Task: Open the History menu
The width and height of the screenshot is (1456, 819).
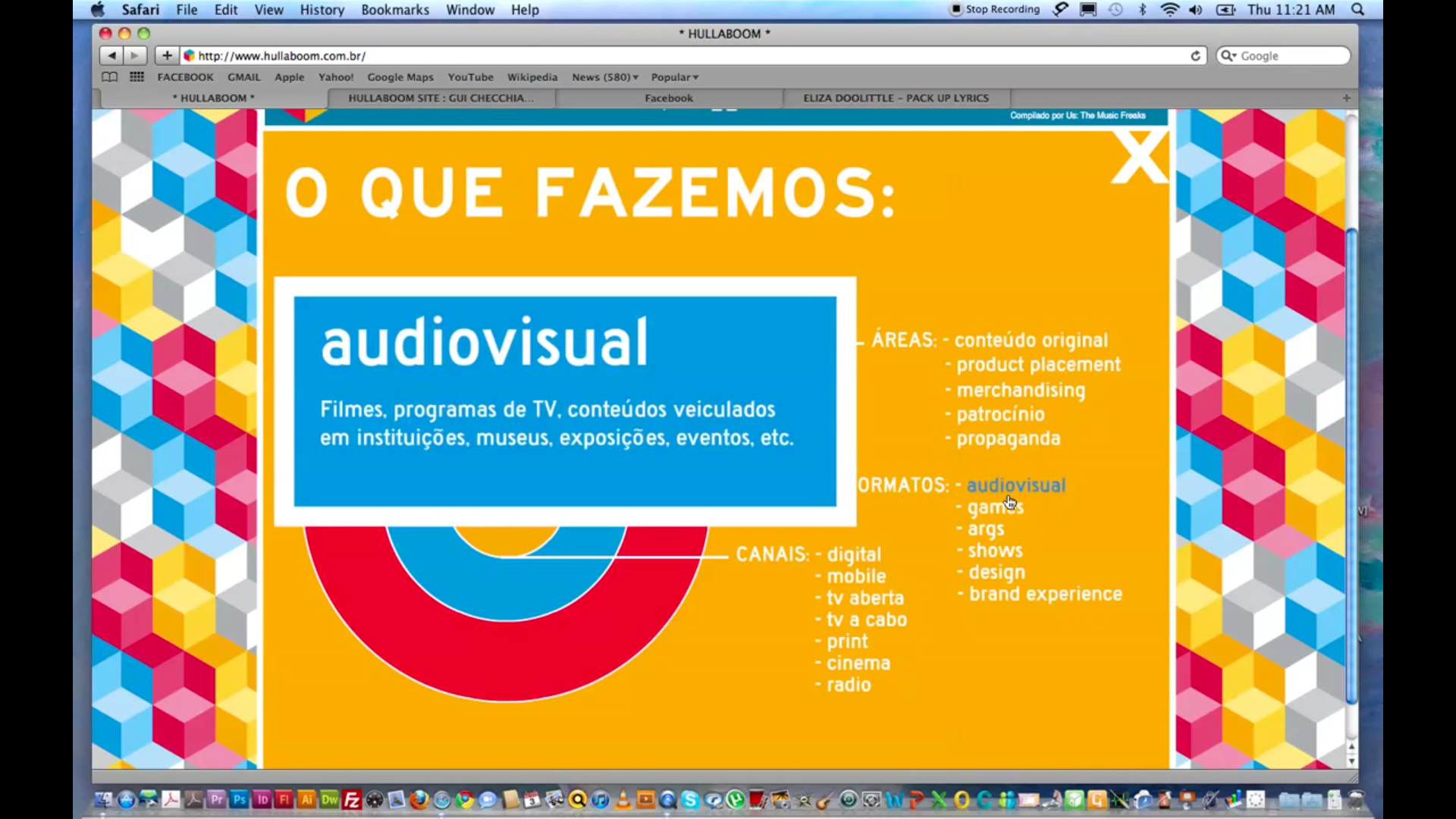Action: point(322,10)
